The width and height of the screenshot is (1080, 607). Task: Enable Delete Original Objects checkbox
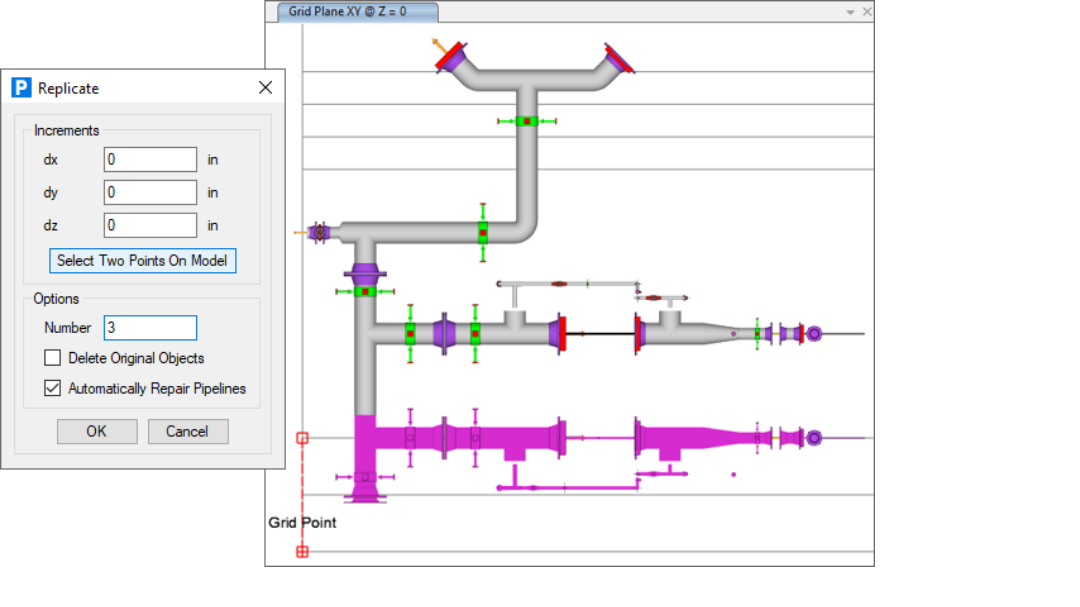[53, 358]
